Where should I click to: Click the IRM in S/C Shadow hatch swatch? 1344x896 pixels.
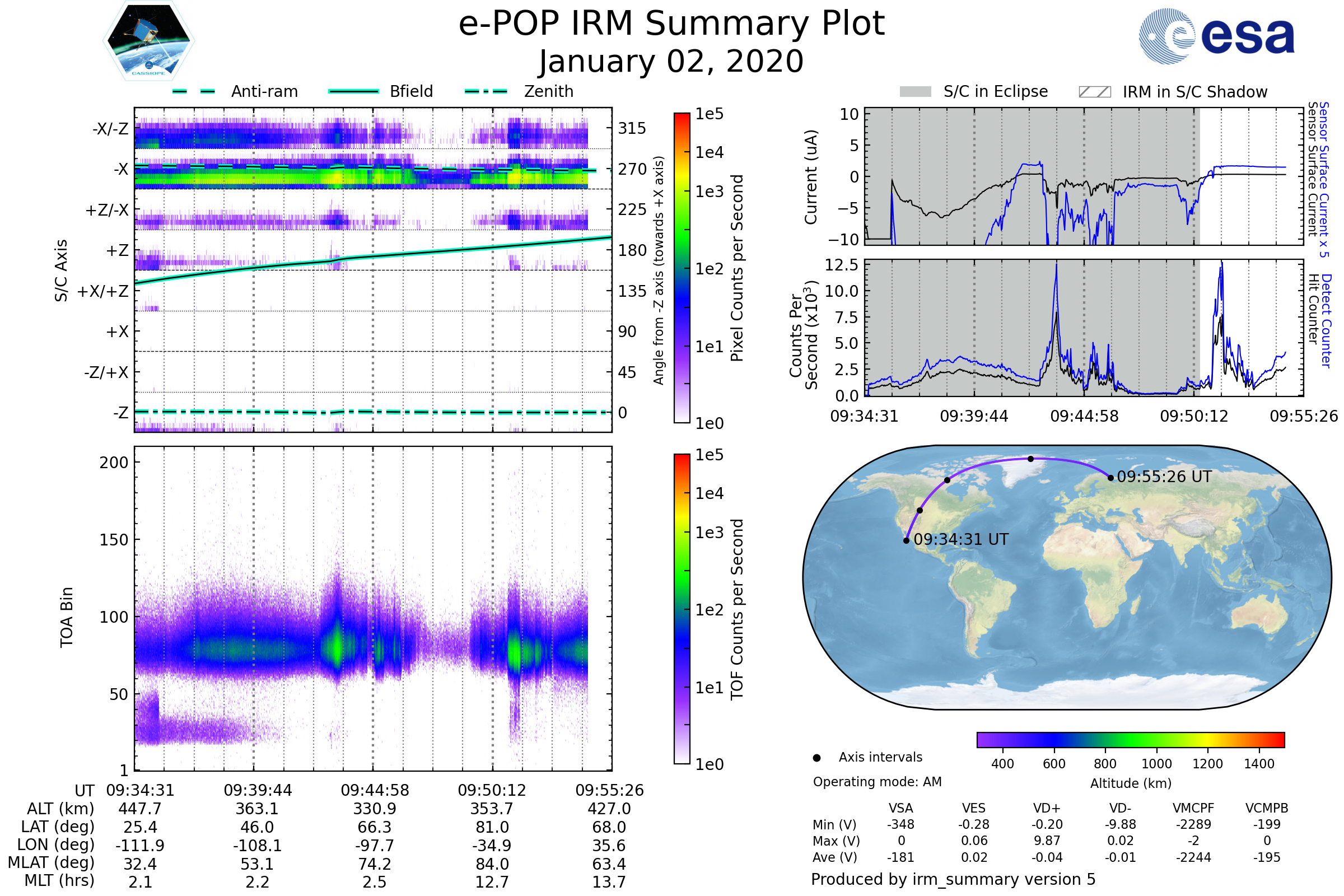(1094, 92)
